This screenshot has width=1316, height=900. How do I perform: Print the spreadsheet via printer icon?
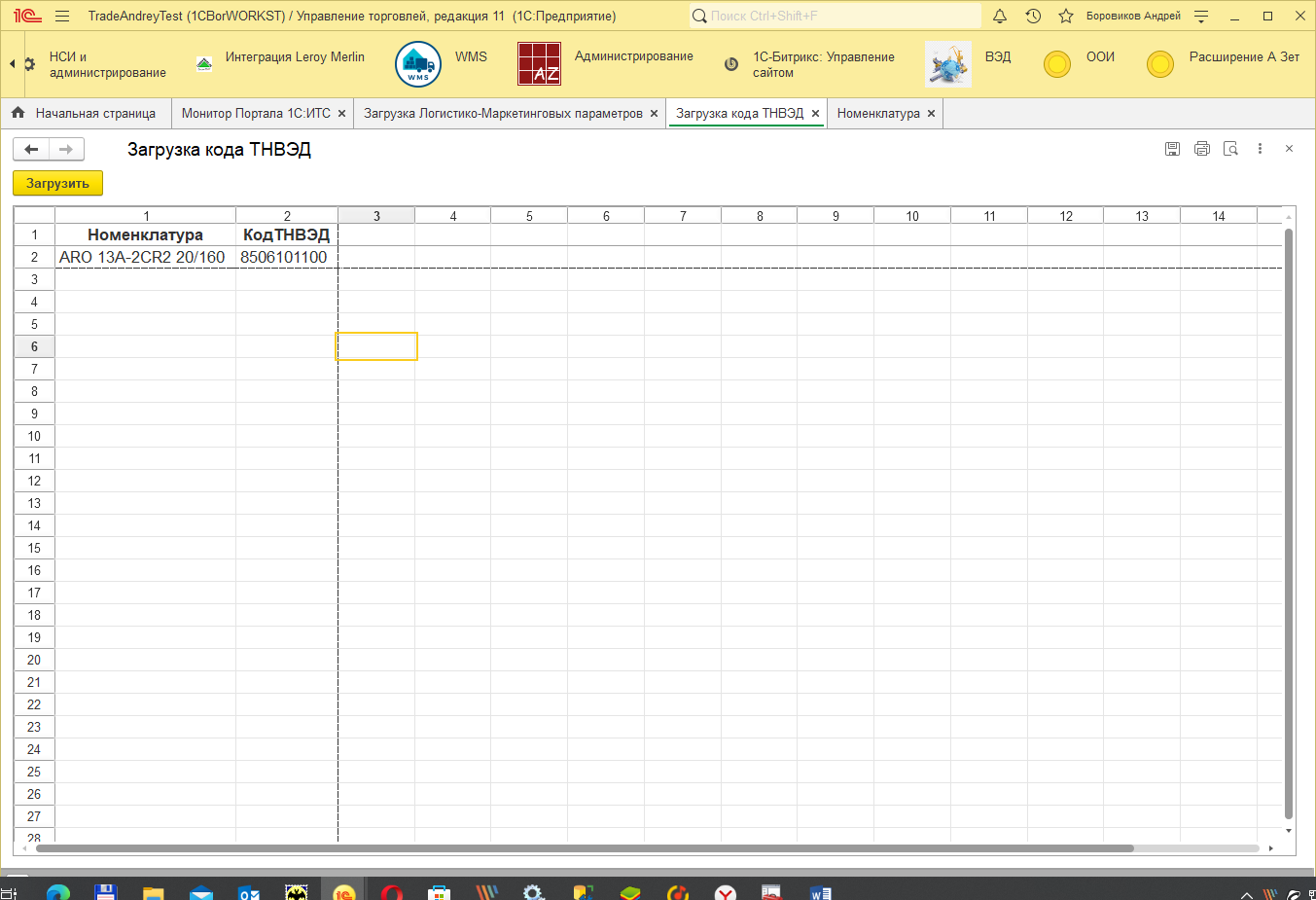[1201, 149]
